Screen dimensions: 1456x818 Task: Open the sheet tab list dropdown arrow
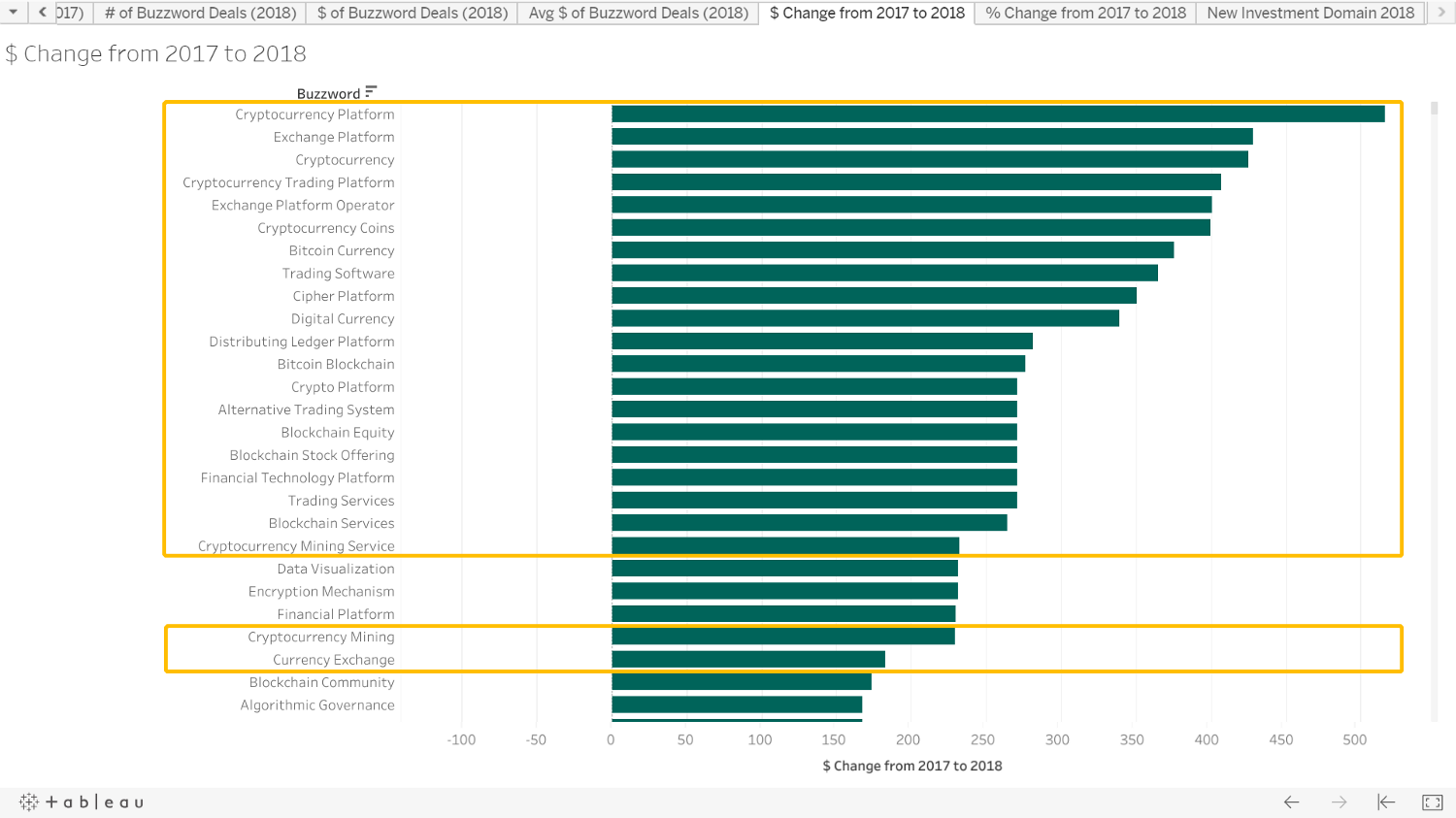click(x=14, y=13)
